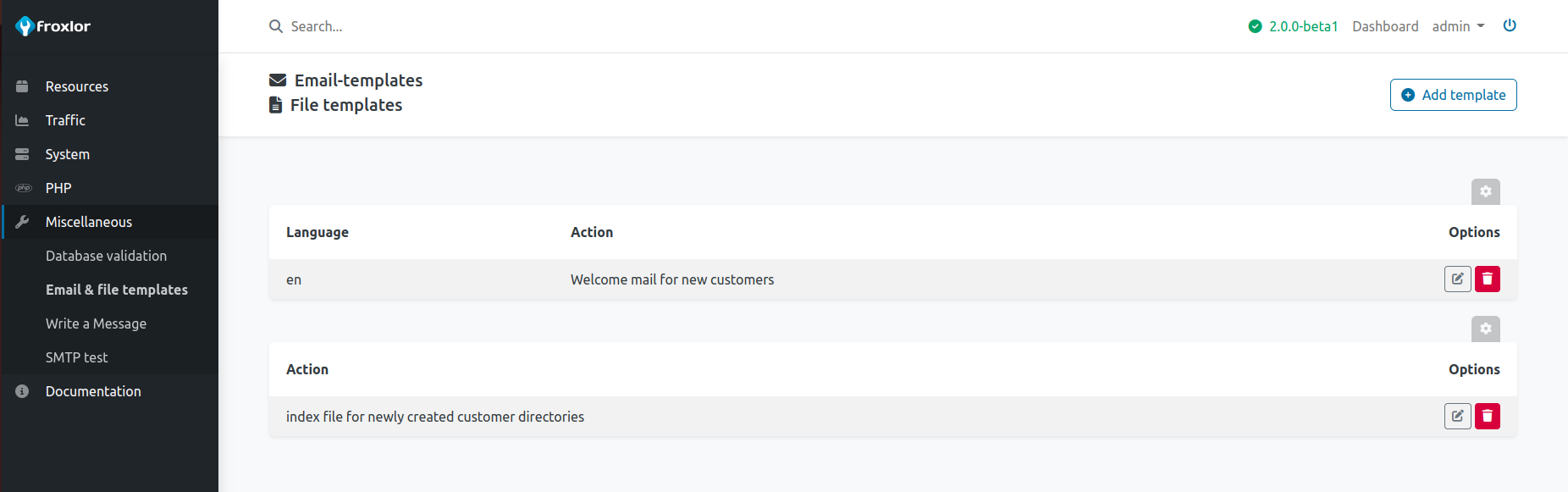Edit the Welcome mail template

tap(1457, 279)
